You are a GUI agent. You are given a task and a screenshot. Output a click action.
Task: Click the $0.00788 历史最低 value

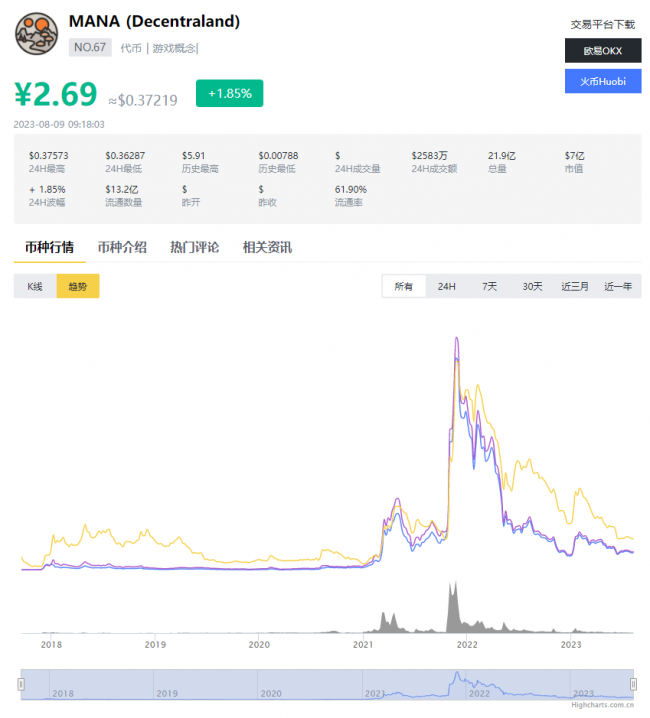click(x=278, y=156)
